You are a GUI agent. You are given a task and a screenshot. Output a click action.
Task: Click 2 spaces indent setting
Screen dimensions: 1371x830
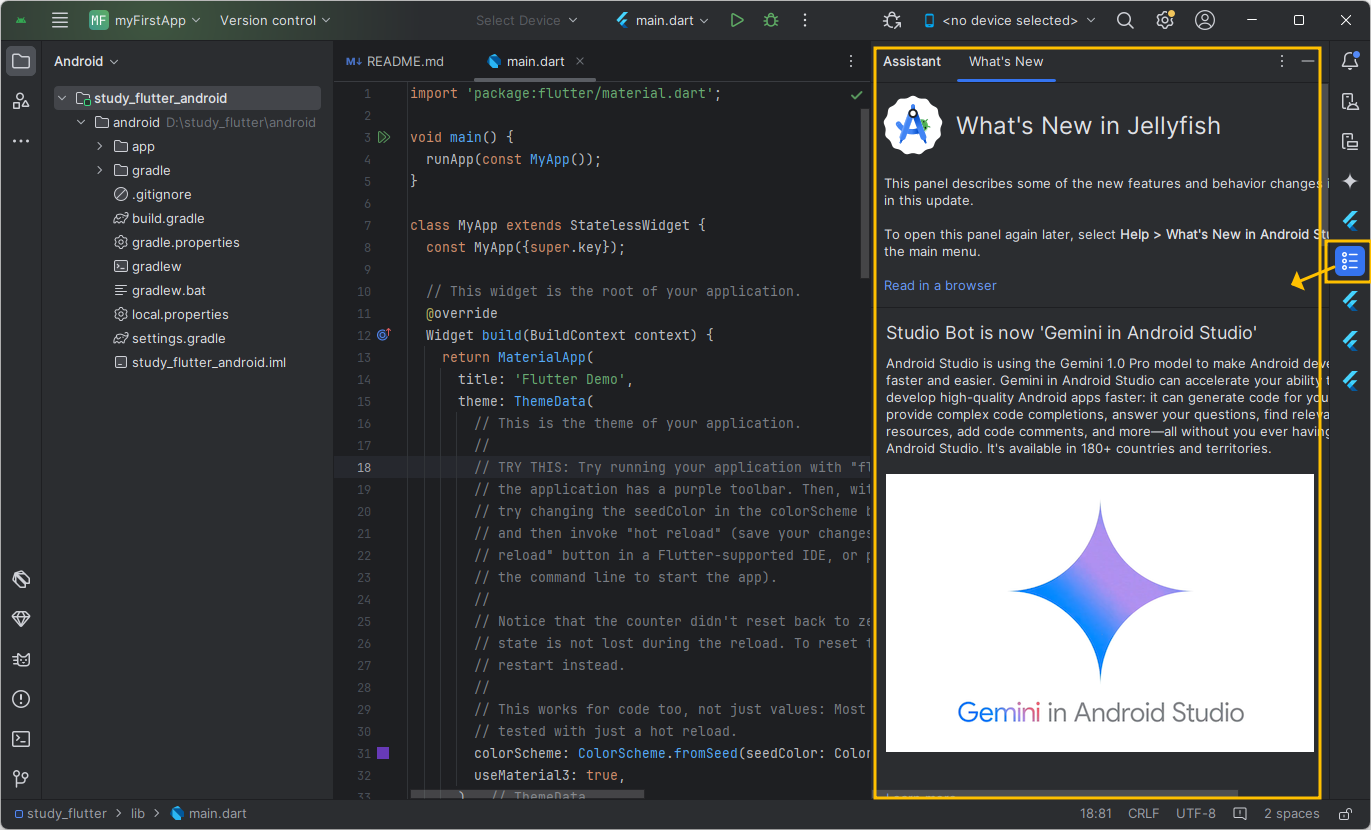(1291, 813)
